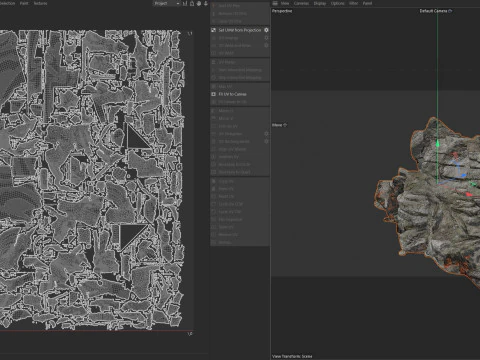The image size is (480, 360).
Task: Click the Copy UV command
Action: (226, 181)
